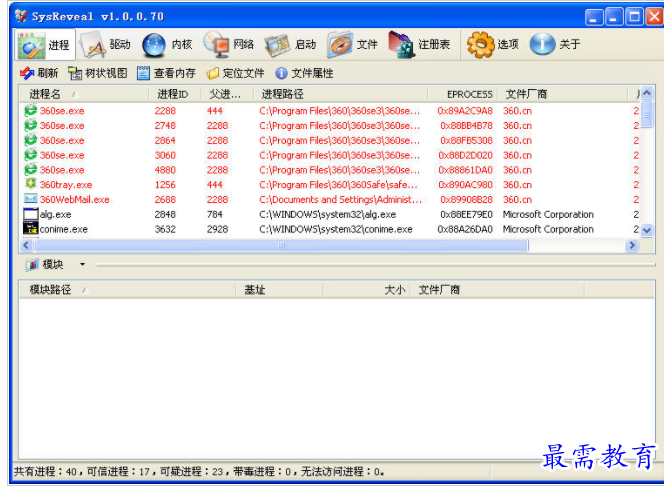This screenshot has width=664, height=488.
Task: Switch to the 文件 (File) tab
Action: point(353,44)
